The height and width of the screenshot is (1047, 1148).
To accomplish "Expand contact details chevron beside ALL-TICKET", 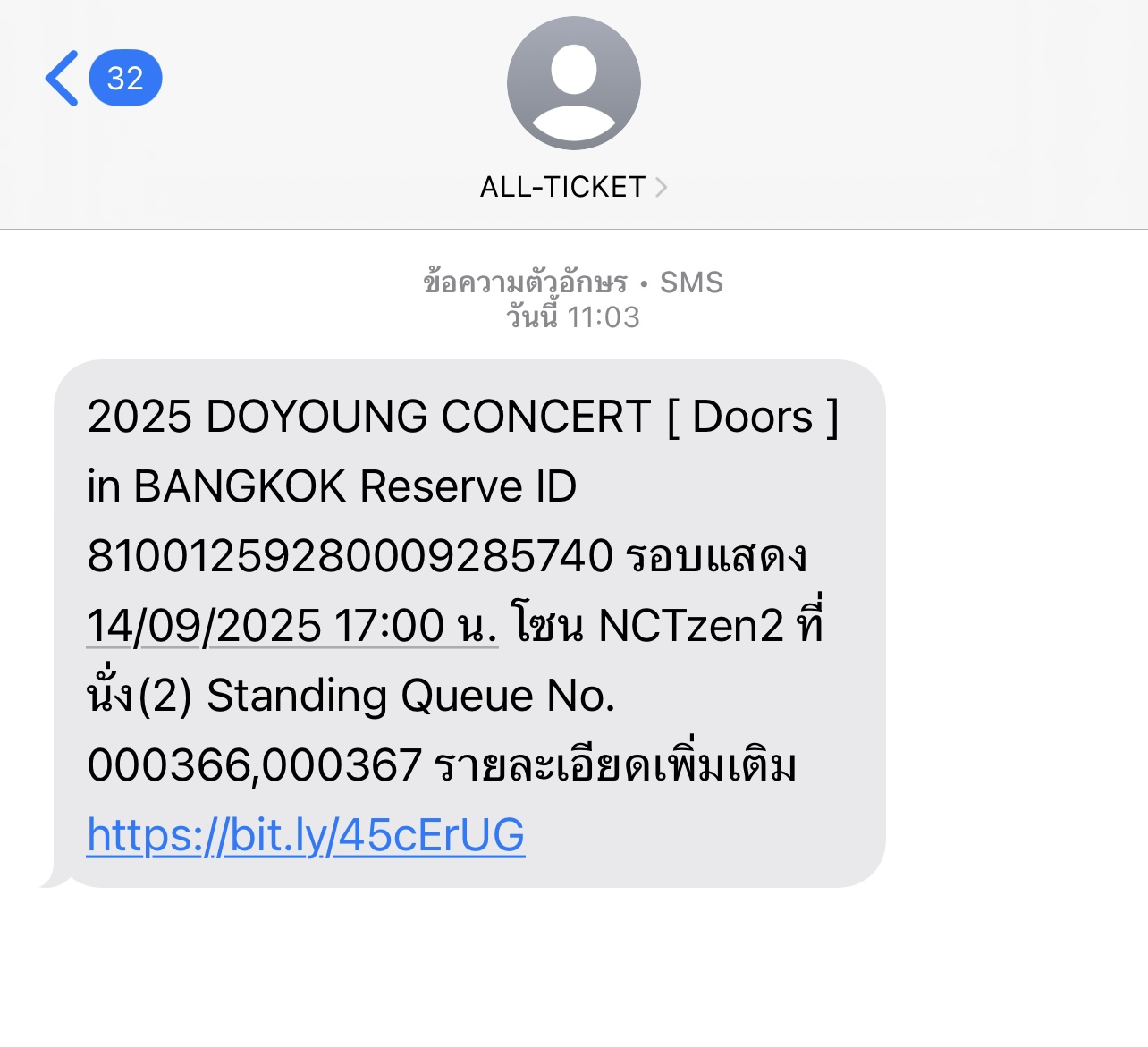I will 662,187.
